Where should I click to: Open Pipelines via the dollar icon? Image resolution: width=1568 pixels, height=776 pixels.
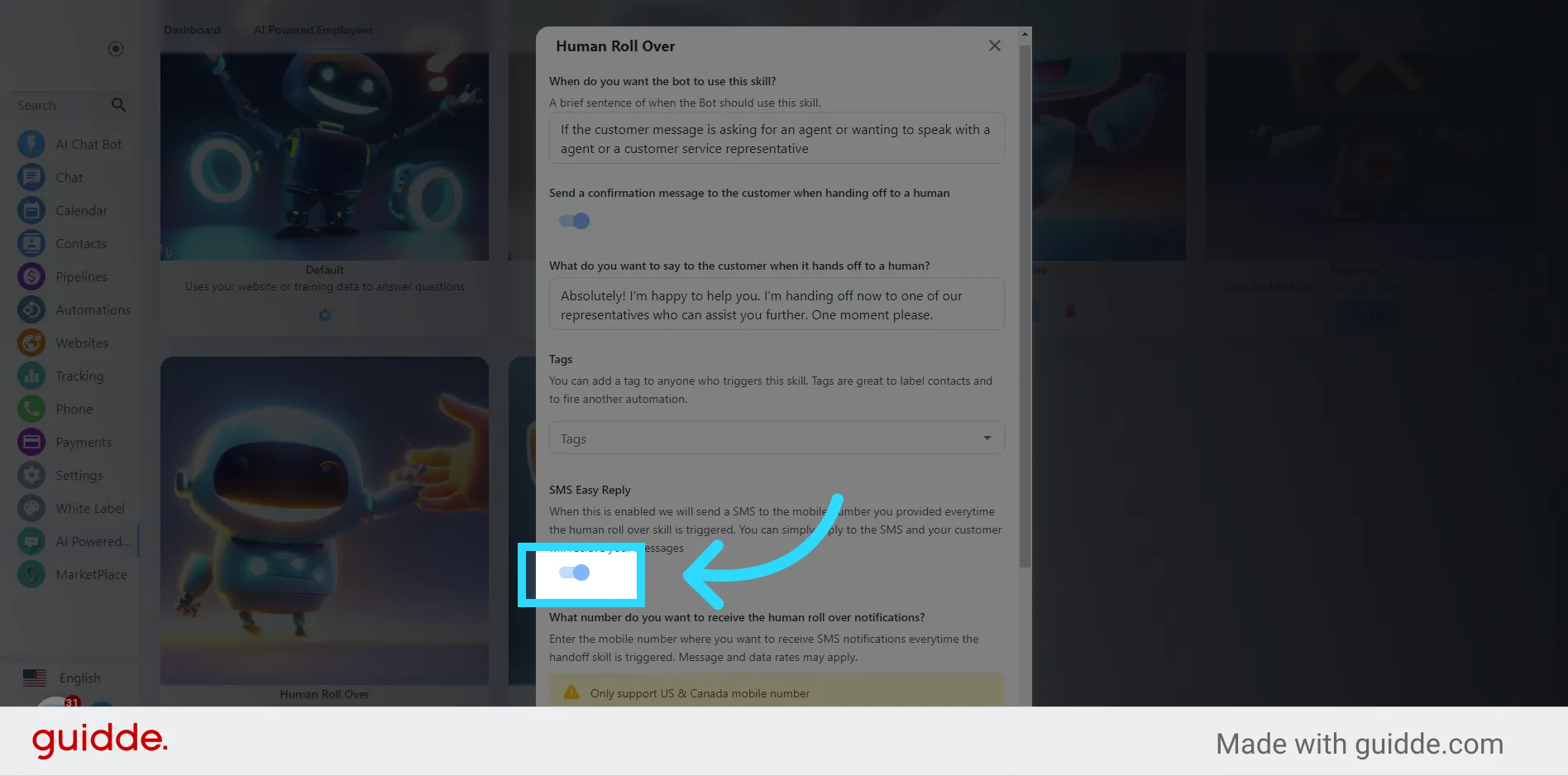31,276
